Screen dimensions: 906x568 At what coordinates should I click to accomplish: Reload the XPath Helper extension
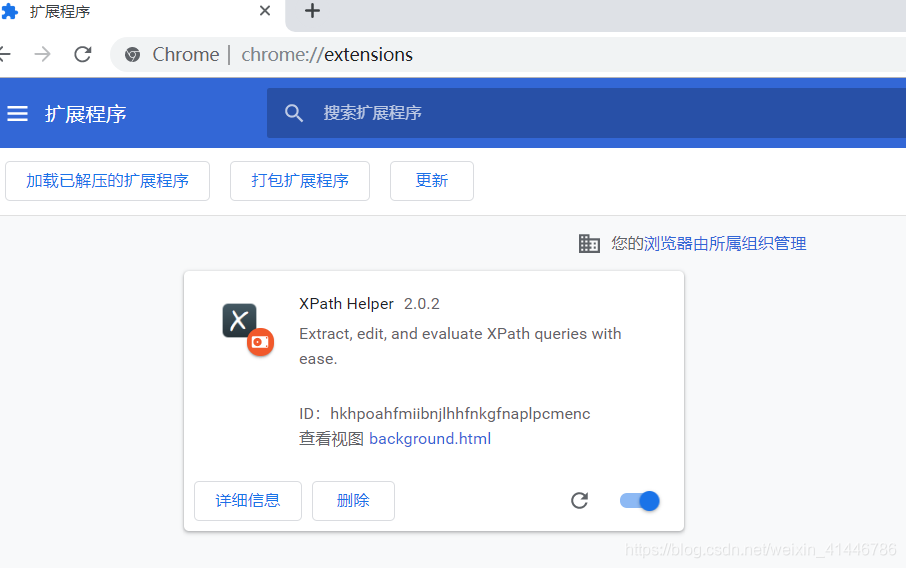tap(579, 500)
